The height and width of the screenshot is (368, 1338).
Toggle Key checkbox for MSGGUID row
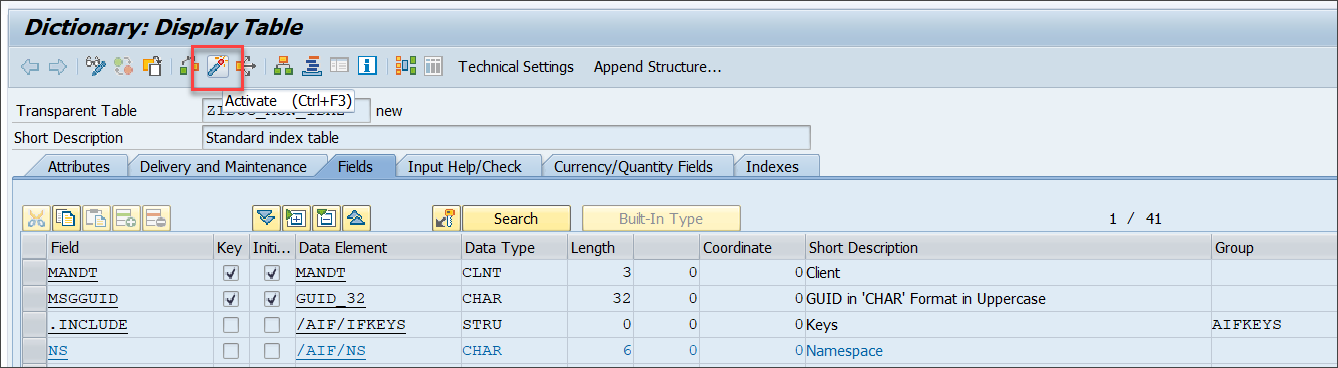[231, 299]
